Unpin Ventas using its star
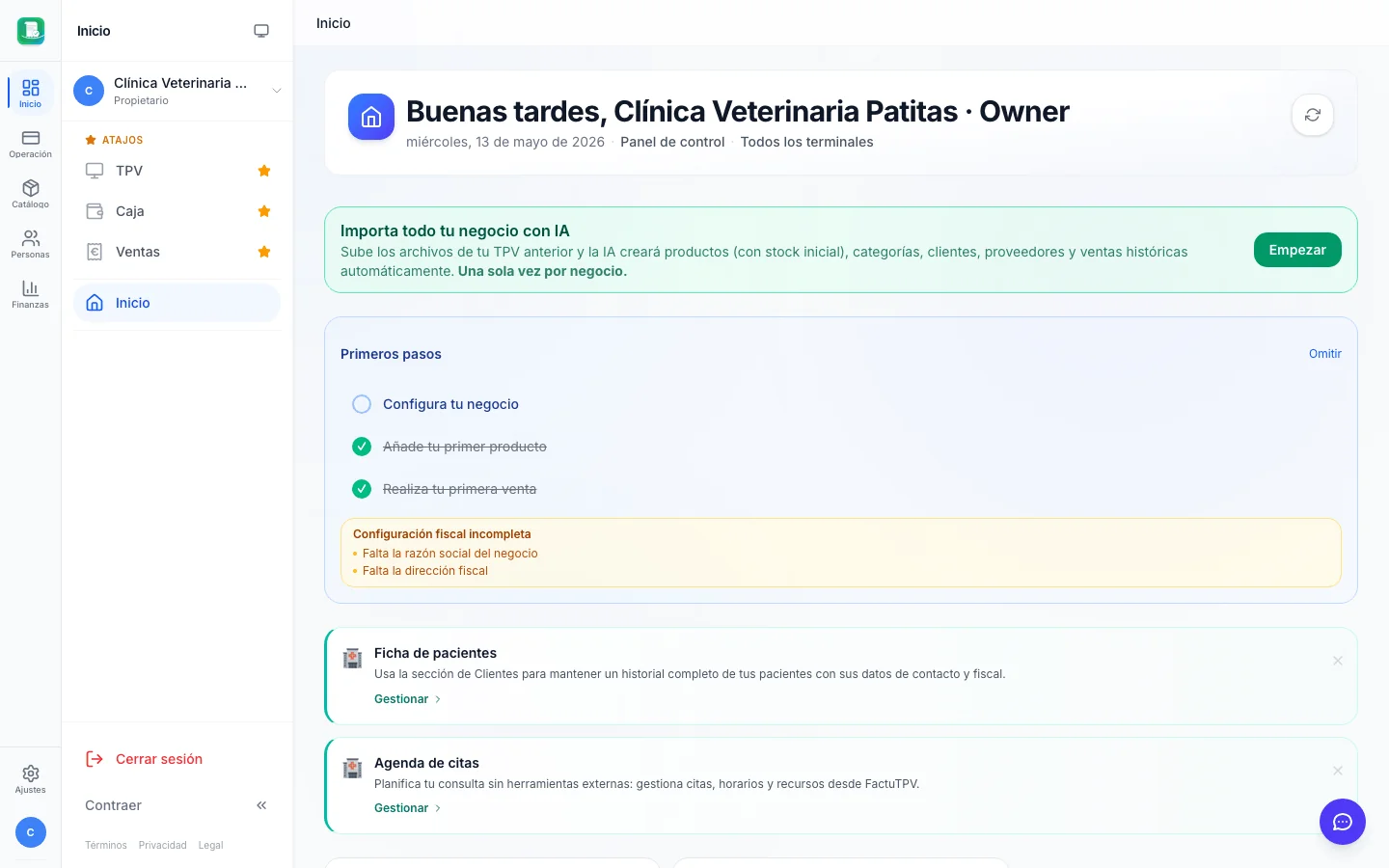This screenshot has width=1389, height=868. pos(264,252)
